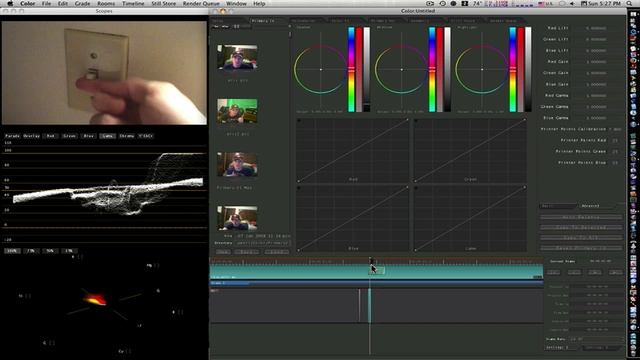The width and height of the screenshot is (640, 360).
Task: Adjust the Shadow lightness gray slider
Action: 367,69
